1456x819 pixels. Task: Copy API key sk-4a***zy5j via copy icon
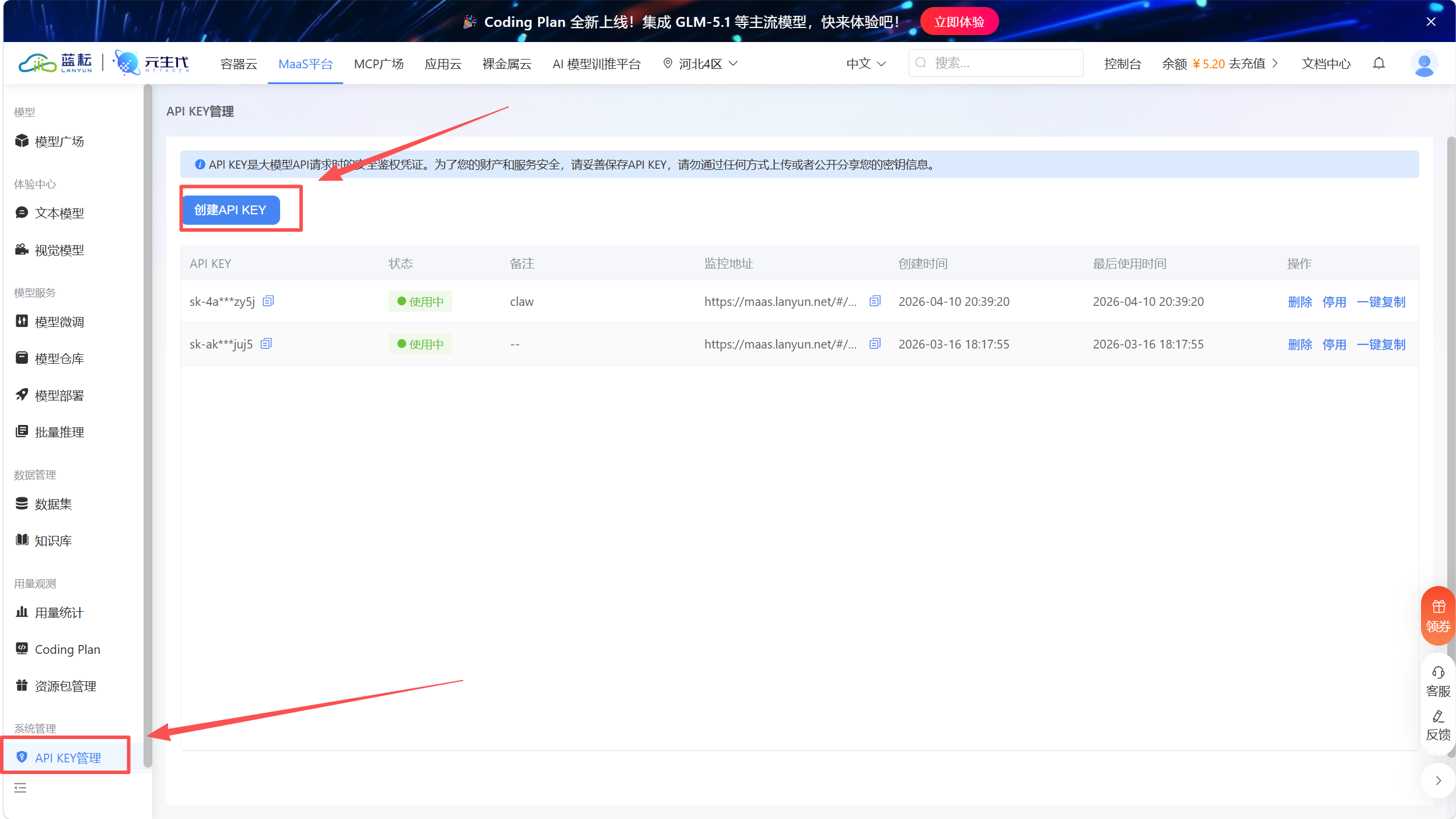pyautogui.click(x=268, y=301)
